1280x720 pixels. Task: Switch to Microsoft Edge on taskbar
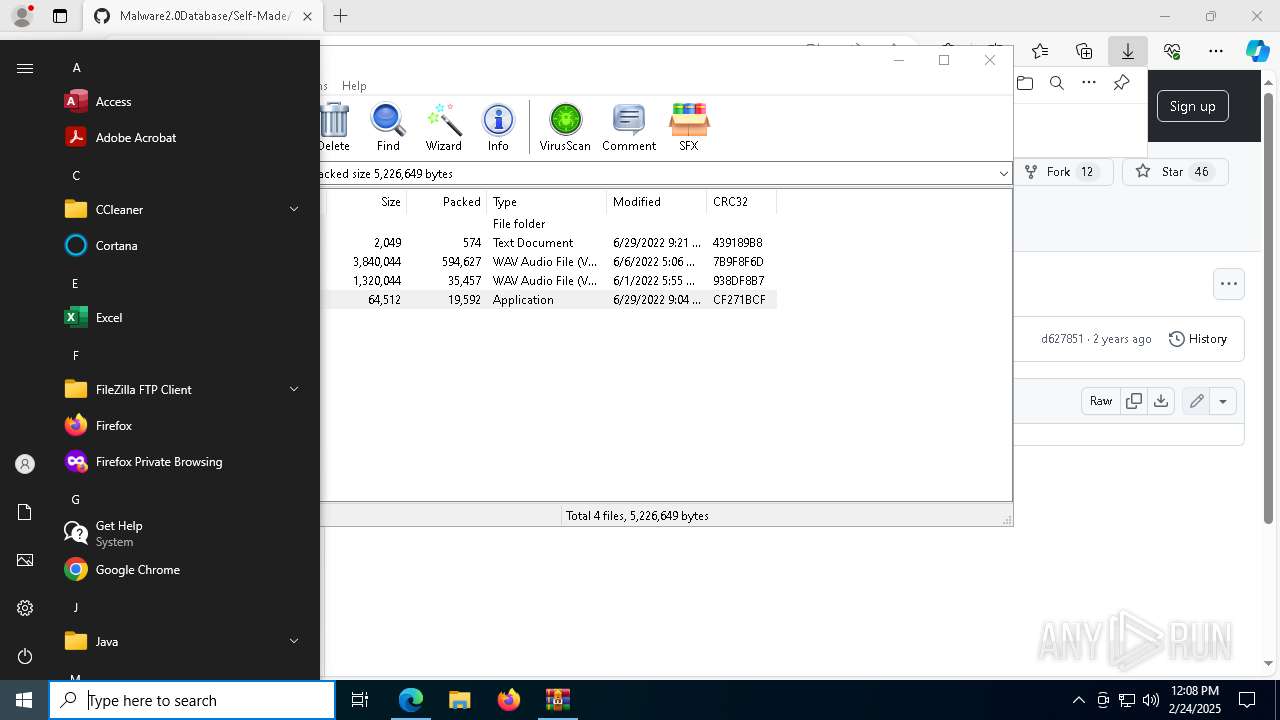pyautogui.click(x=411, y=700)
